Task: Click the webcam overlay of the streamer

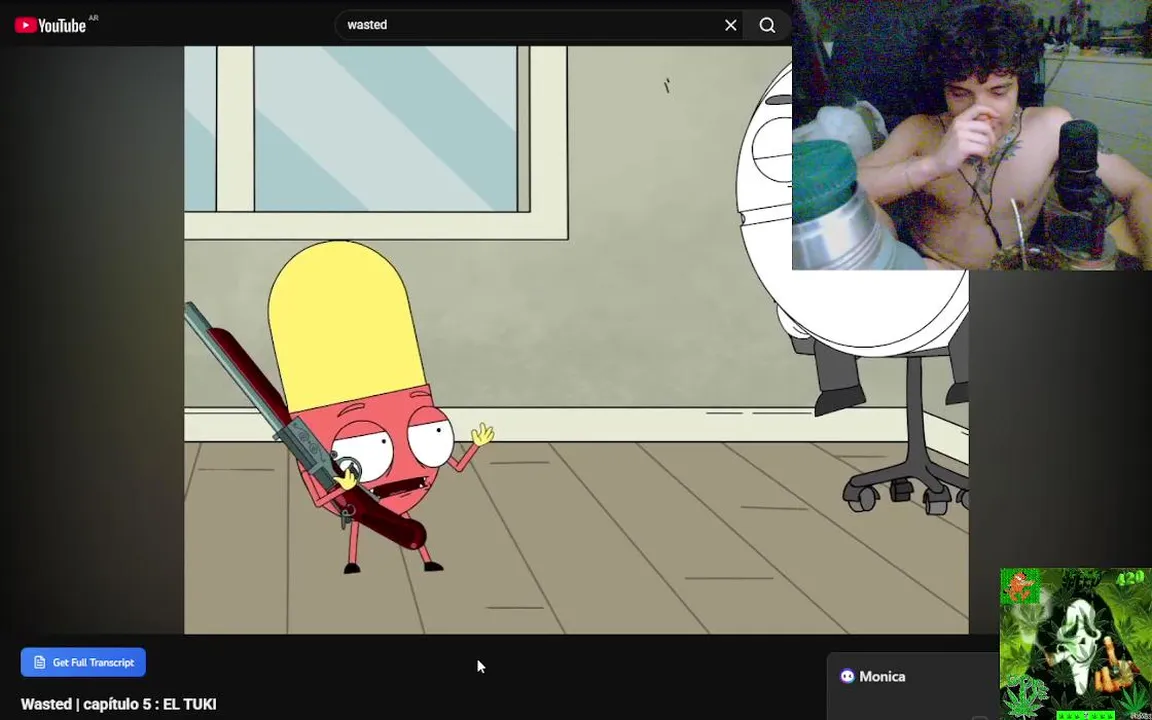Action: 972,135
